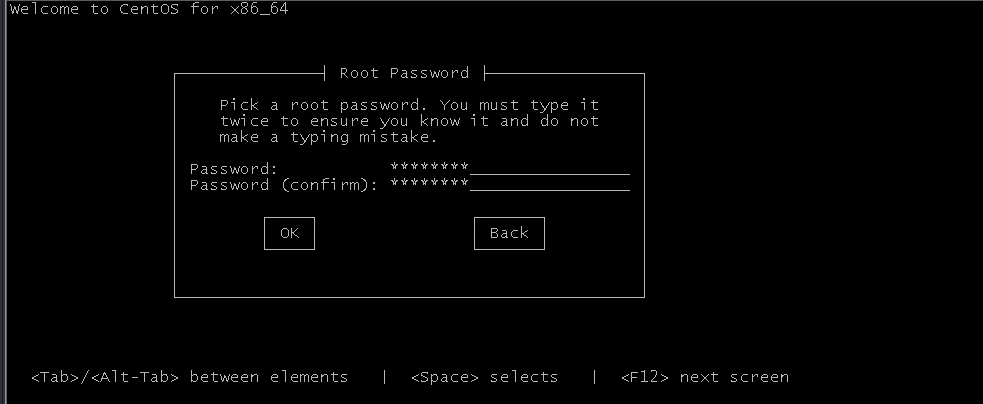The height and width of the screenshot is (404, 983).
Task: Go to previous step with Back button
Action: point(509,233)
